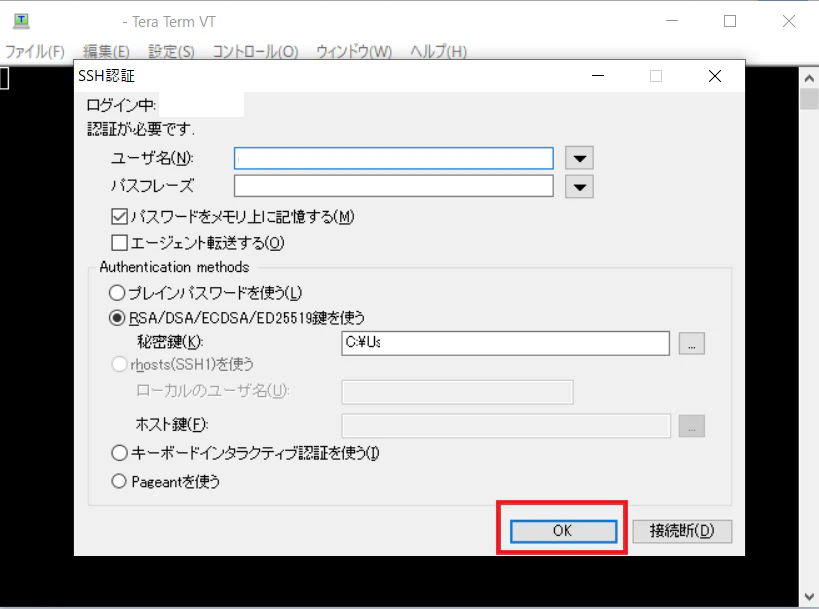Minimize the Tera Term VT window
Image resolution: width=819 pixels, height=609 pixels.
tap(672, 21)
